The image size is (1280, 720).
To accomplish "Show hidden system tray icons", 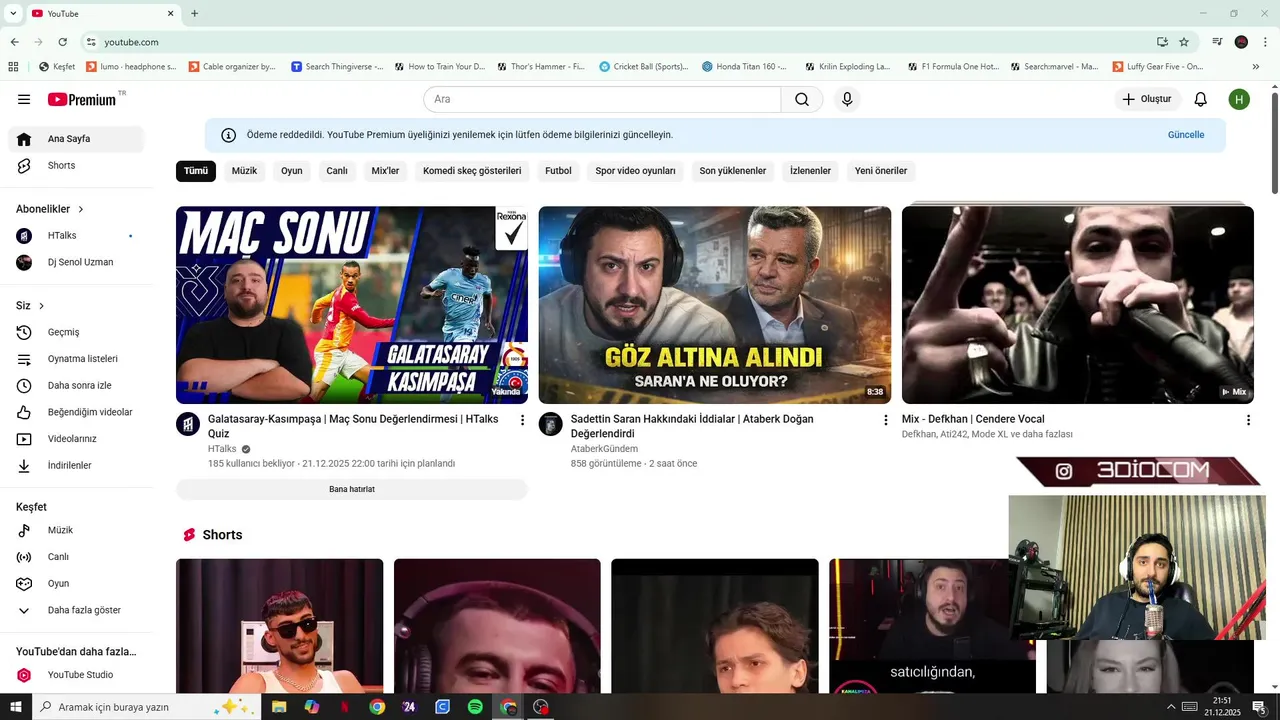I will tap(1171, 707).
